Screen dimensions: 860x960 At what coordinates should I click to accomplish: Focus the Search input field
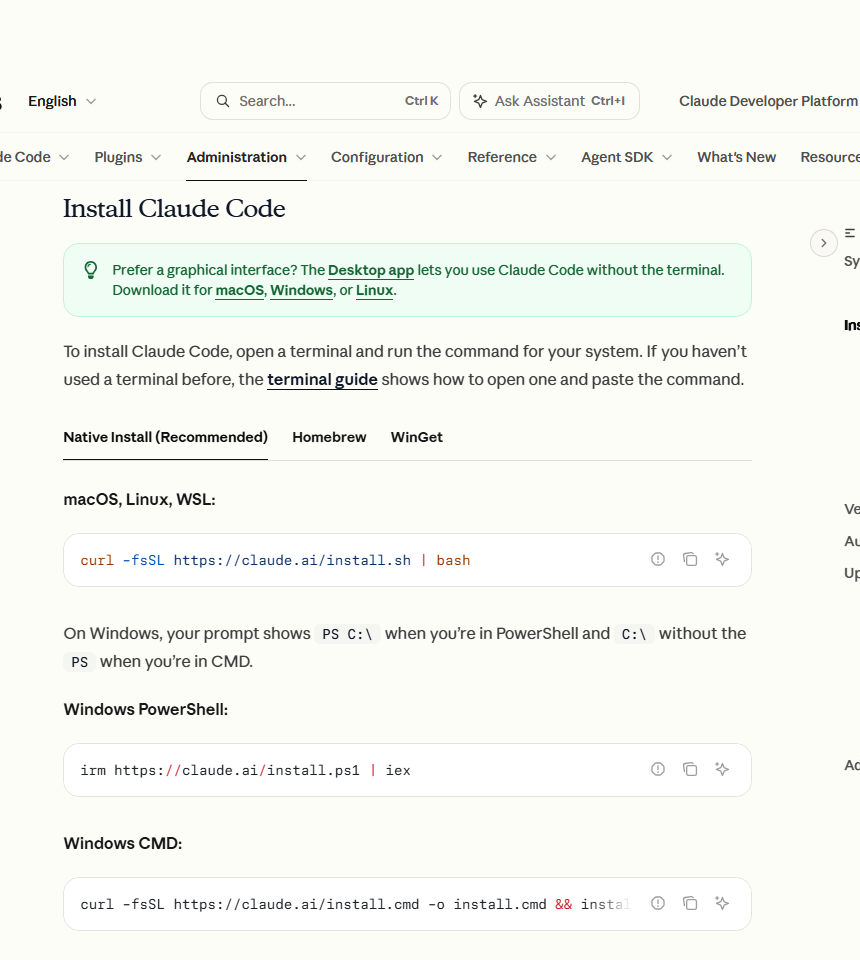325,101
